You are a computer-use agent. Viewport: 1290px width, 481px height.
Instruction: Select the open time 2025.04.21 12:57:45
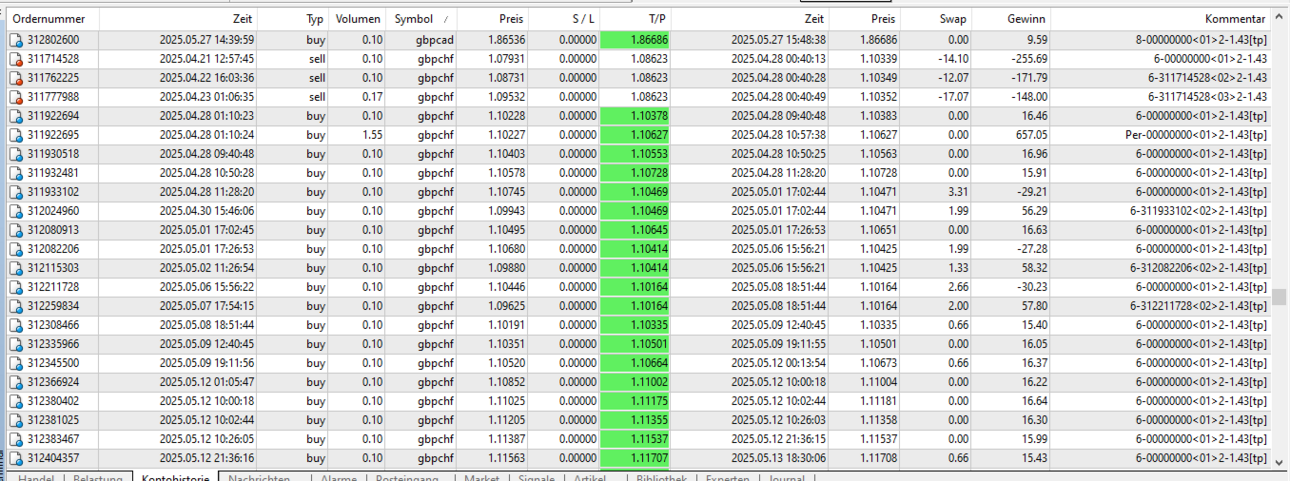(x=207, y=60)
